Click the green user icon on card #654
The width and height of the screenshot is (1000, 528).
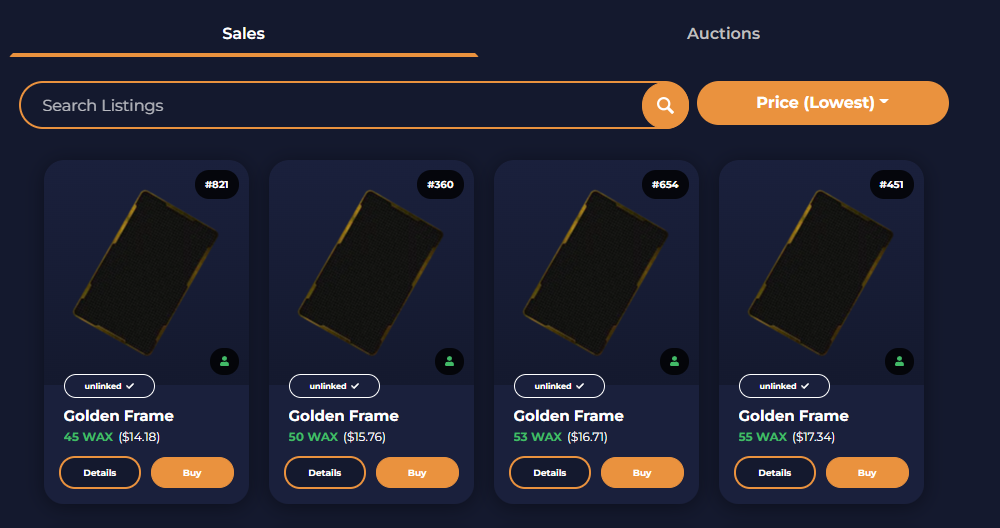pyautogui.click(x=674, y=362)
